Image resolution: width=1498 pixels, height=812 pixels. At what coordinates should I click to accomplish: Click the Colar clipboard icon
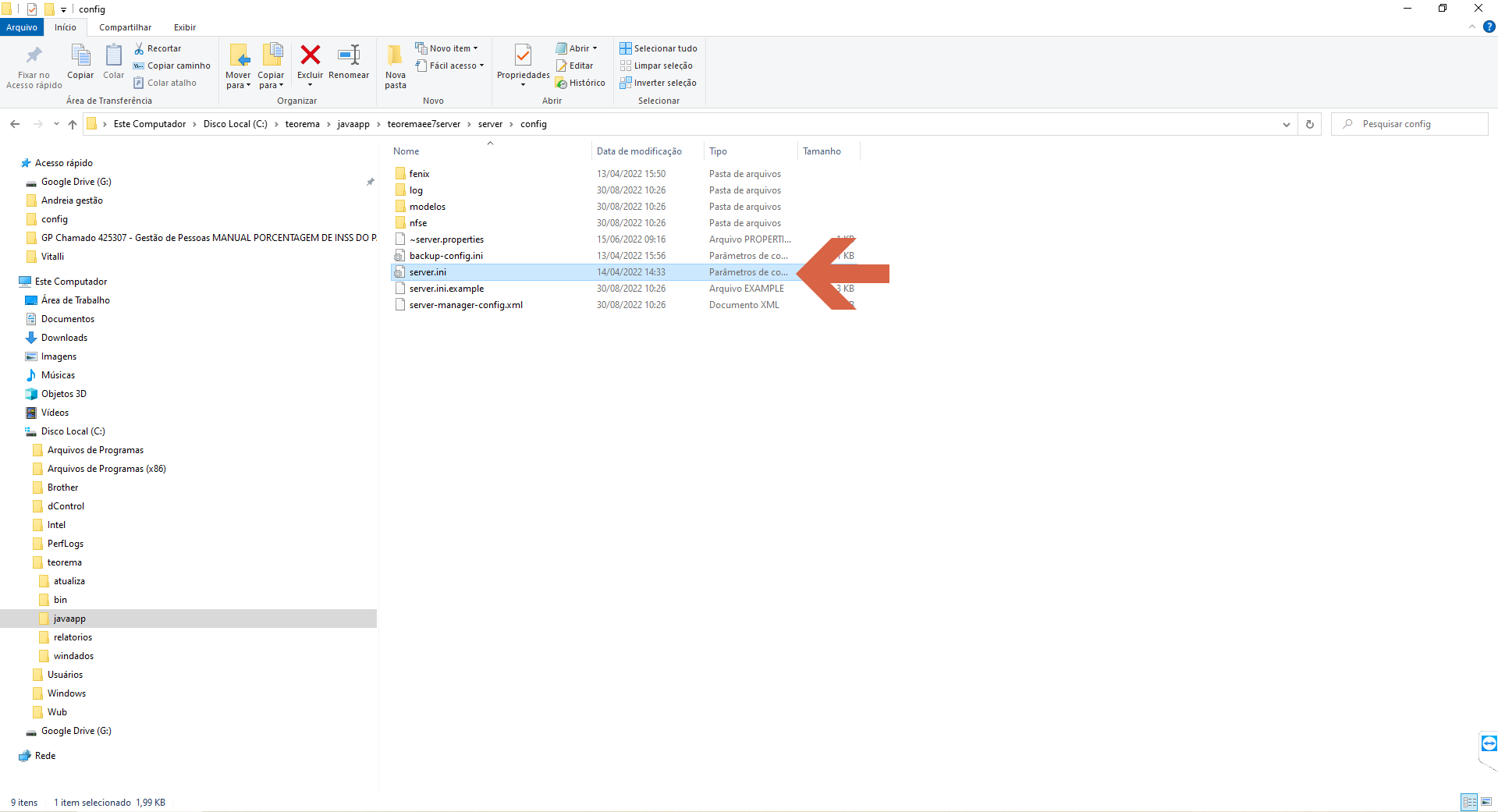pos(113,55)
